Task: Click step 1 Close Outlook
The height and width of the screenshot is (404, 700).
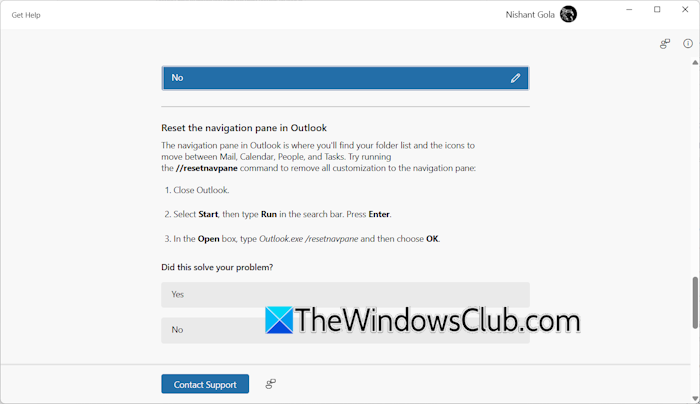Action: coord(201,190)
